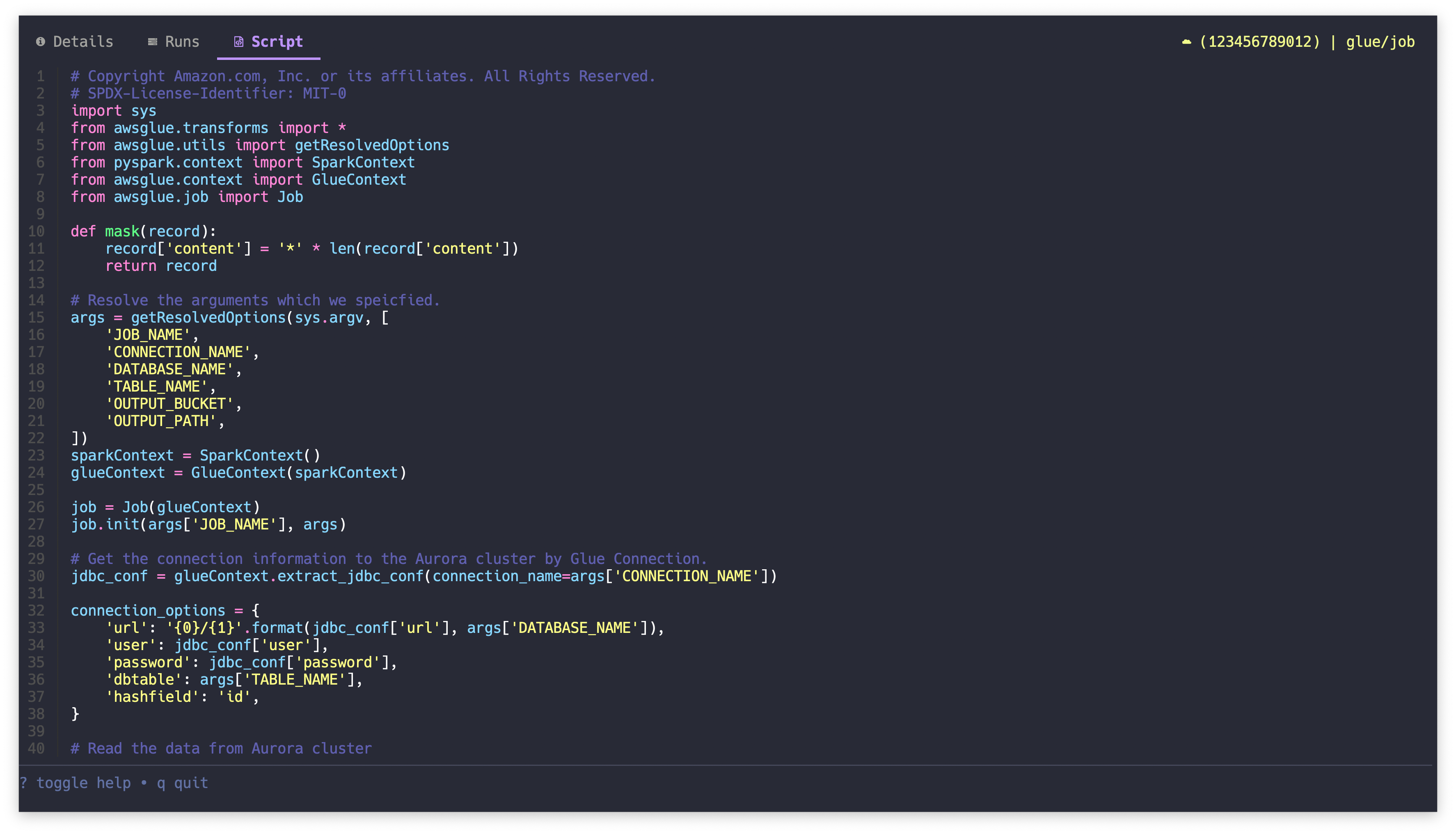Click the Copyright Amazon.com comment line

(x=363, y=76)
